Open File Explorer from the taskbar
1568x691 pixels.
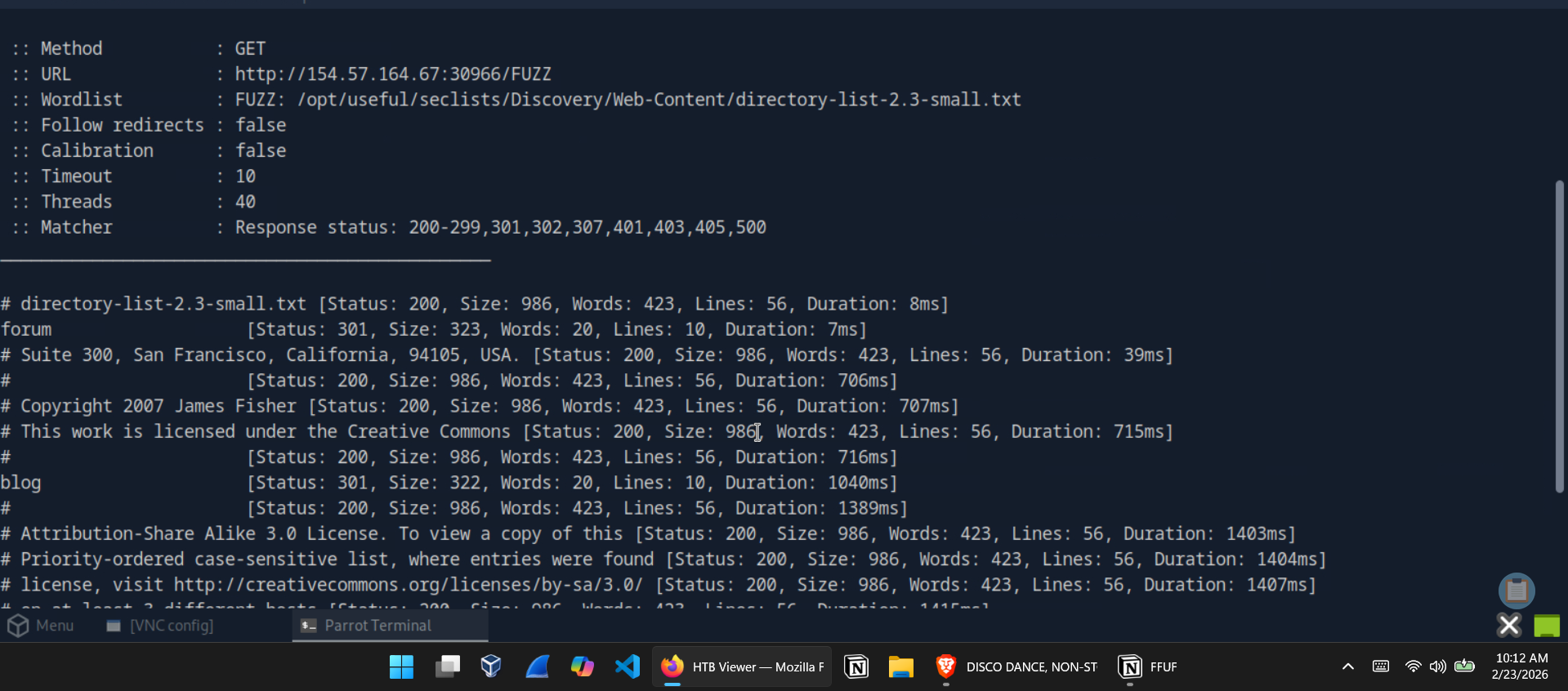pyautogui.click(x=900, y=666)
